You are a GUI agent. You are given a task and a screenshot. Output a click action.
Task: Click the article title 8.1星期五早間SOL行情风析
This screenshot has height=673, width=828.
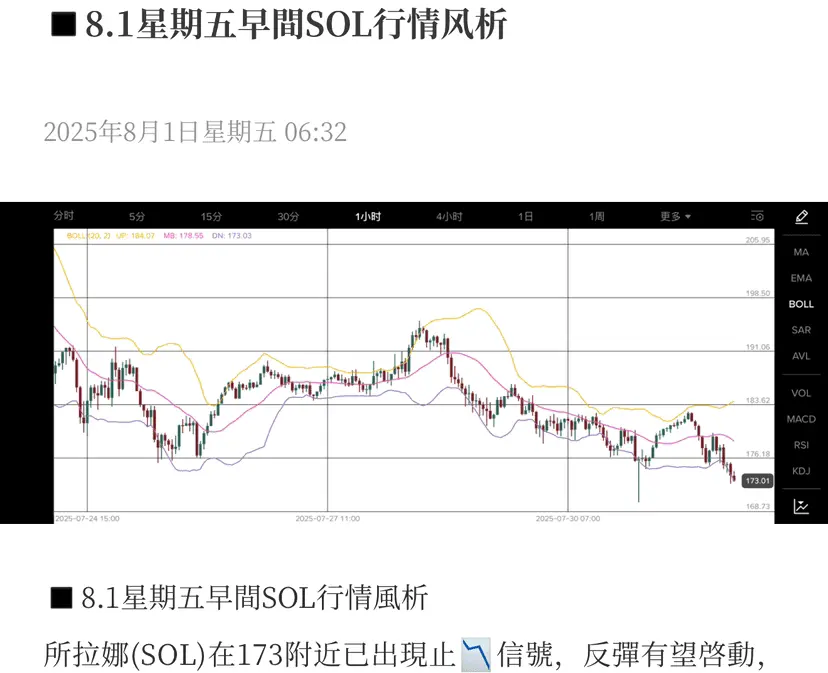click(279, 24)
